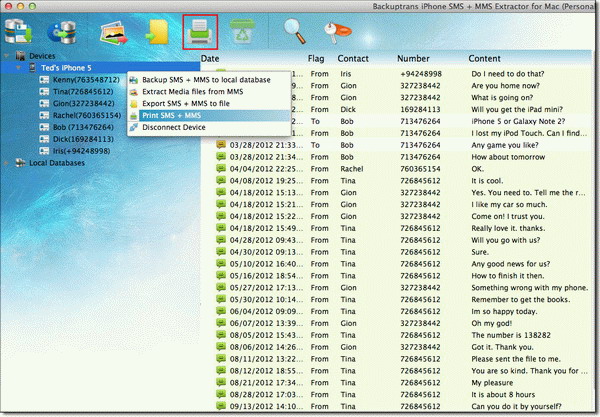The height and width of the screenshot is (417, 600).
Task: Click the message bubble on "Oh my god!" row
Action: click(221, 323)
